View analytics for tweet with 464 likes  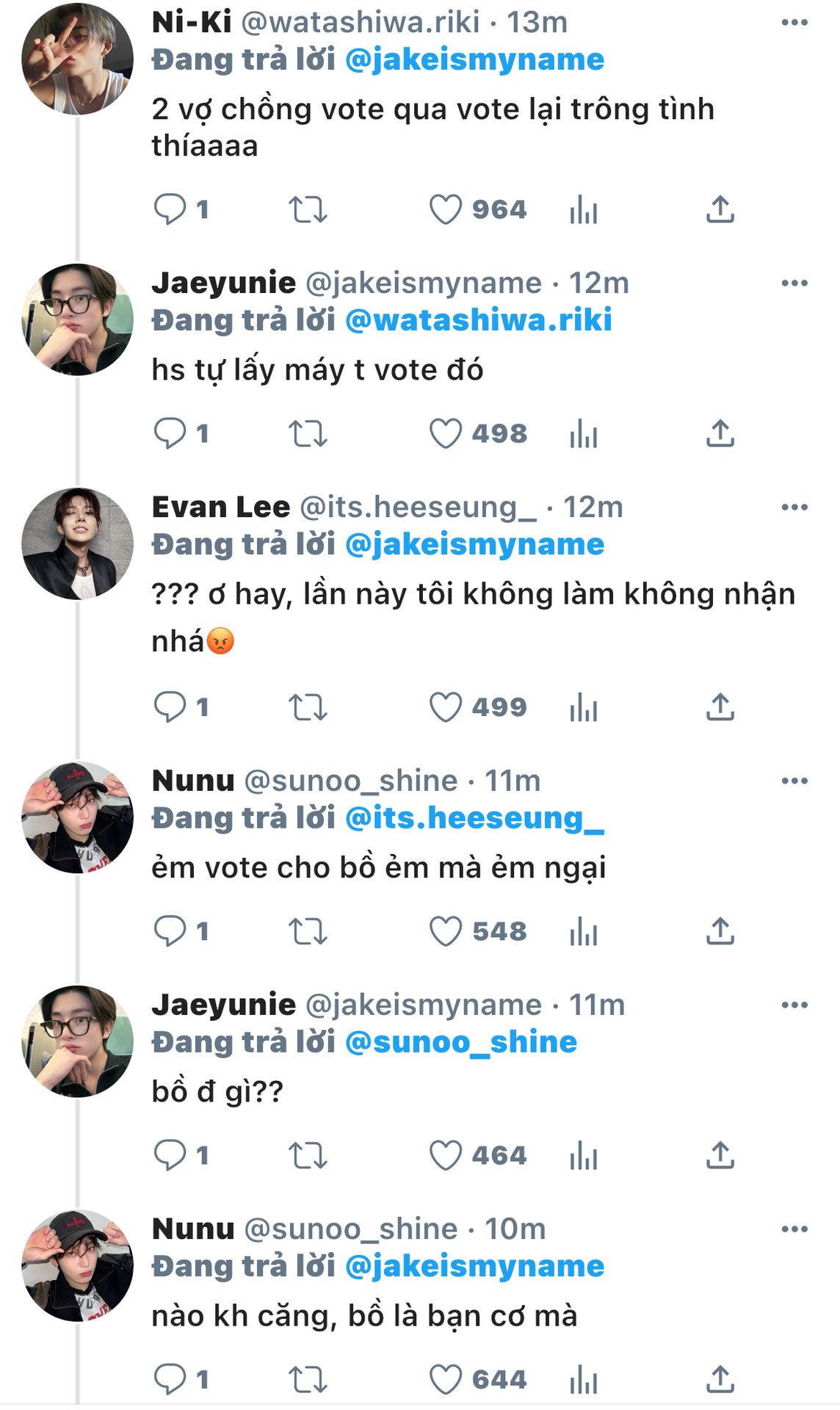(x=584, y=1156)
